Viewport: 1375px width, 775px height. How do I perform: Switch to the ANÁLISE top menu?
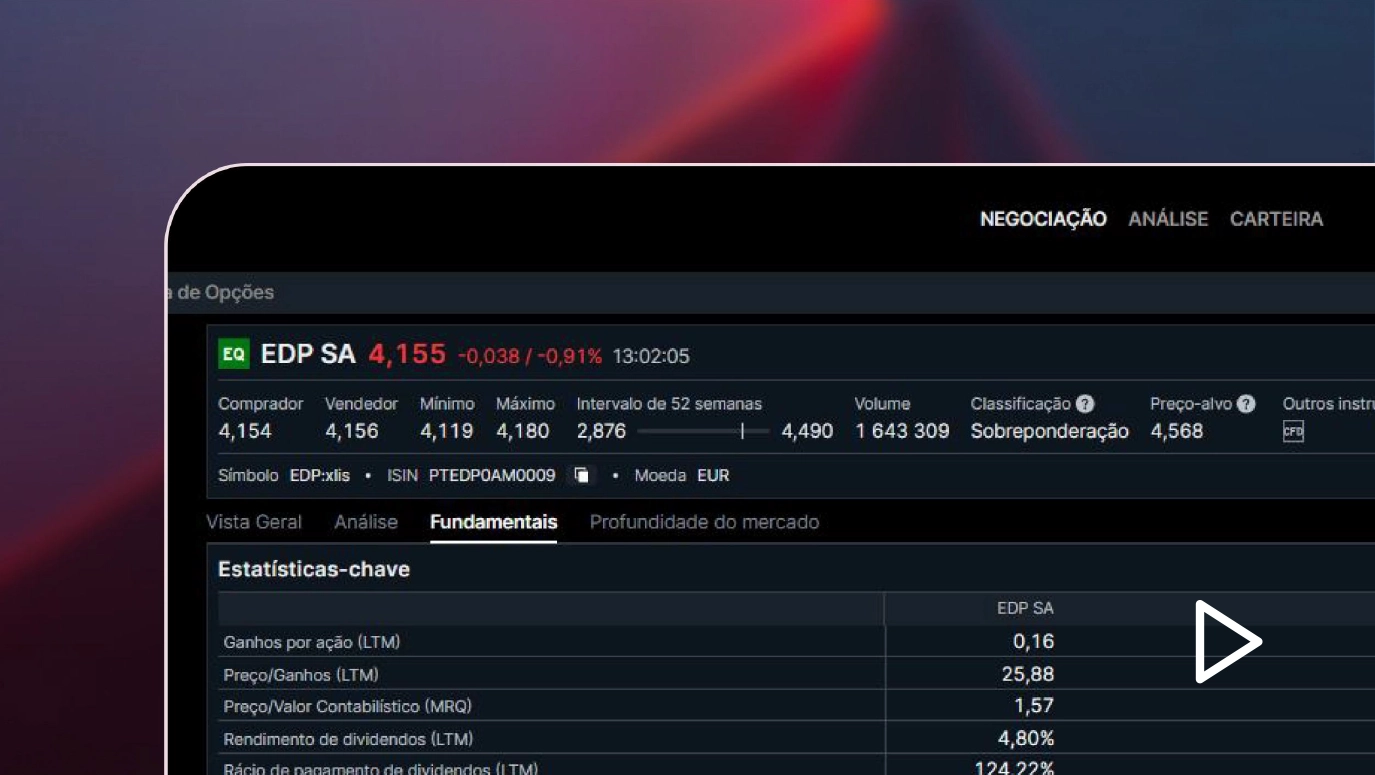[x=1168, y=219]
